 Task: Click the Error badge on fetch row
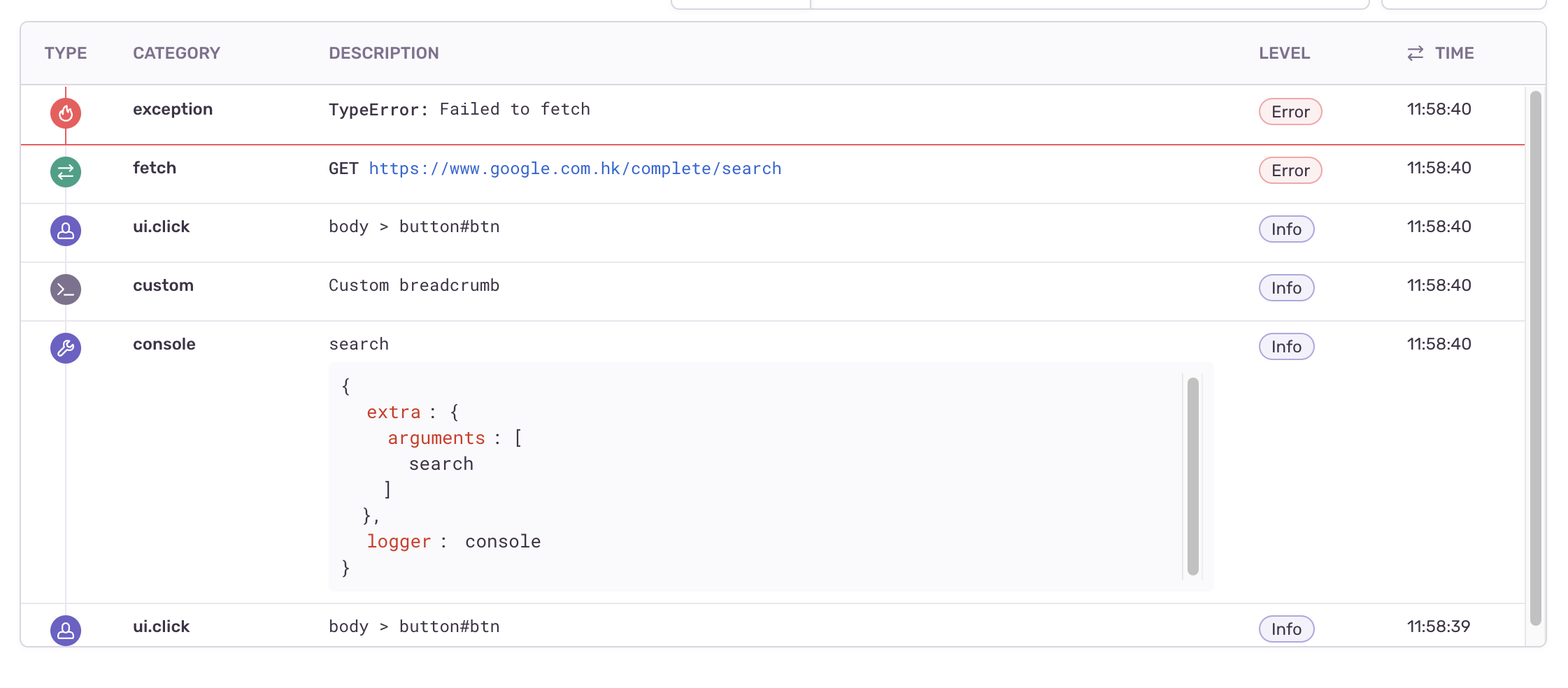(x=1290, y=171)
